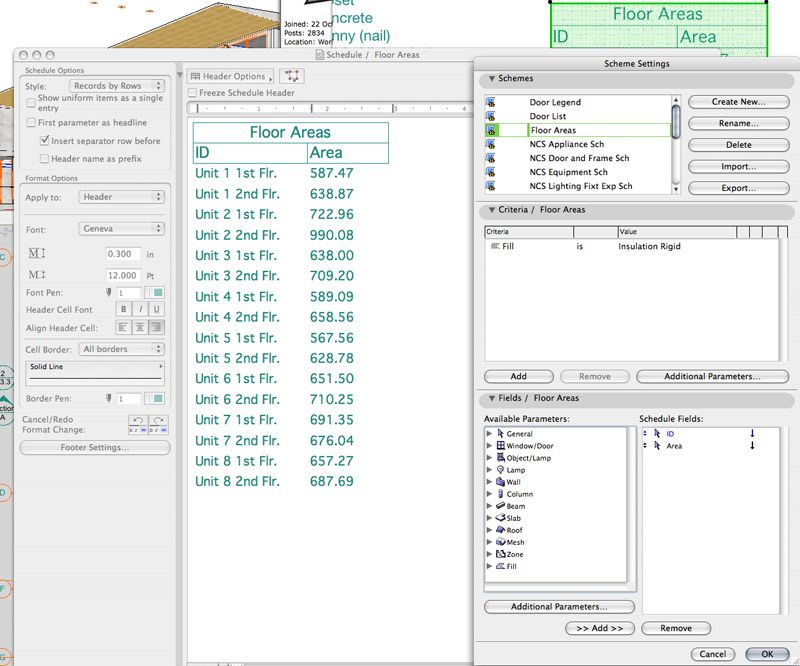The width and height of the screenshot is (800, 666).
Task: Click the Underline header cell font button
Action: point(157,309)
